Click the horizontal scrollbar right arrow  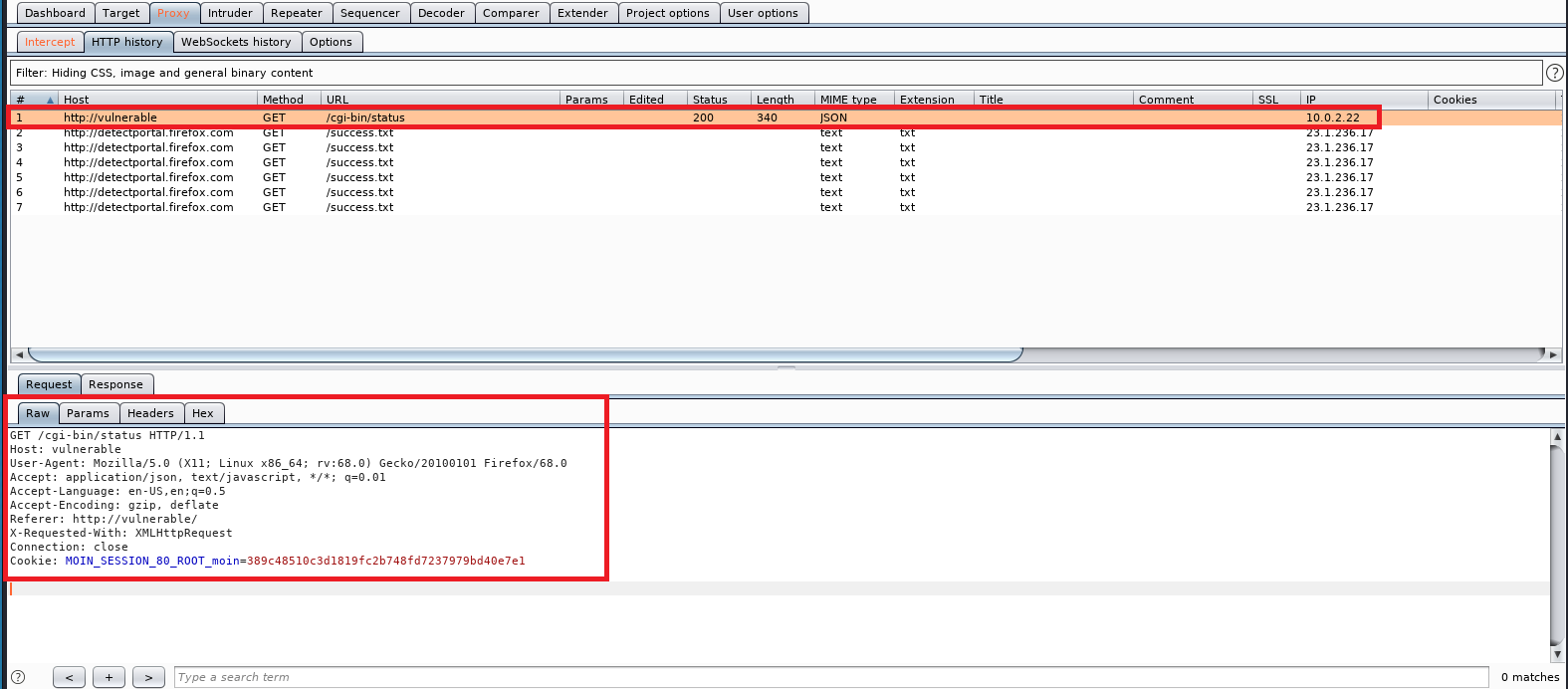click(1553, 354)
